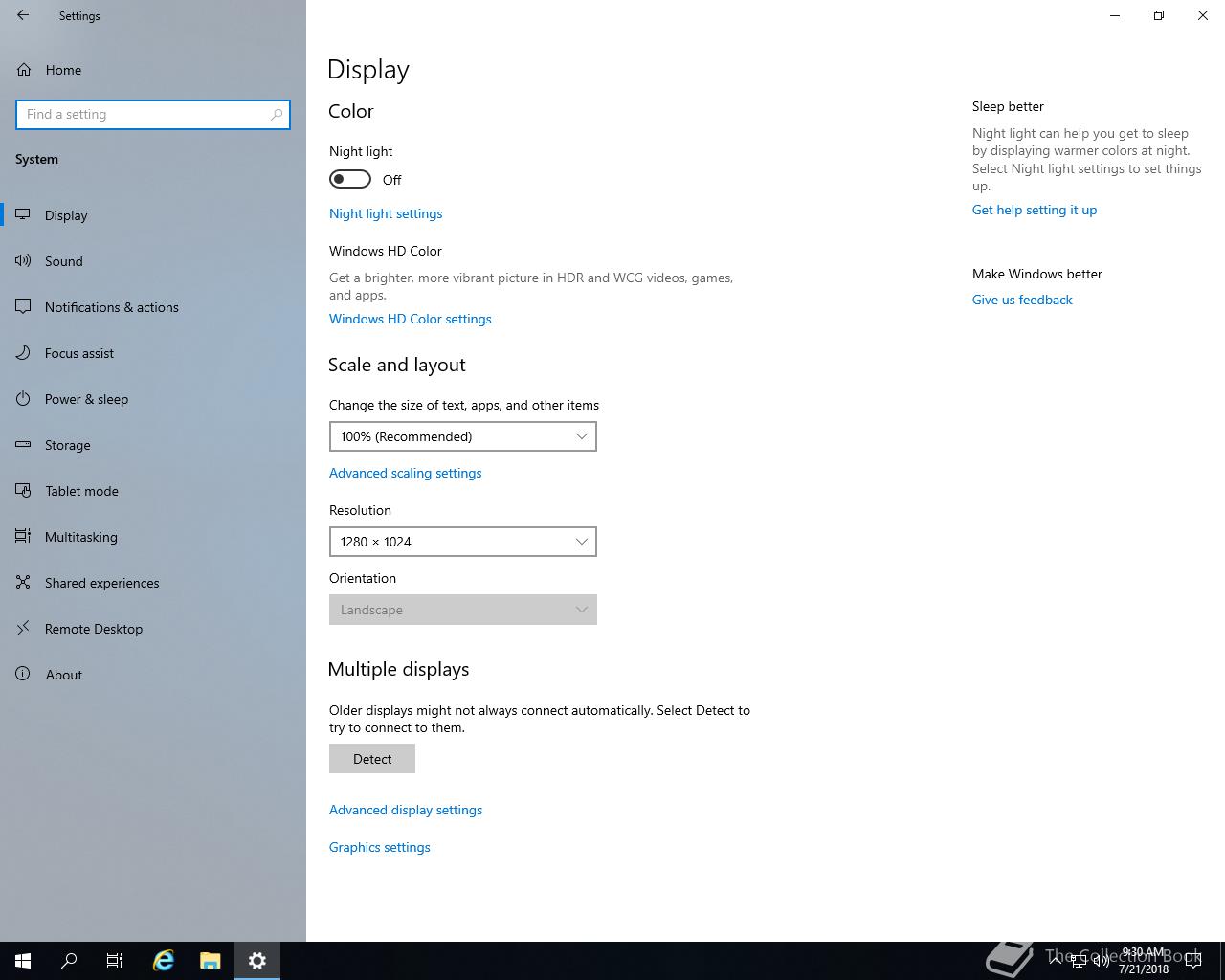Click the Display monitor icon in sidebar
This screenshot has height=980, width=1225.
point(23,214)
